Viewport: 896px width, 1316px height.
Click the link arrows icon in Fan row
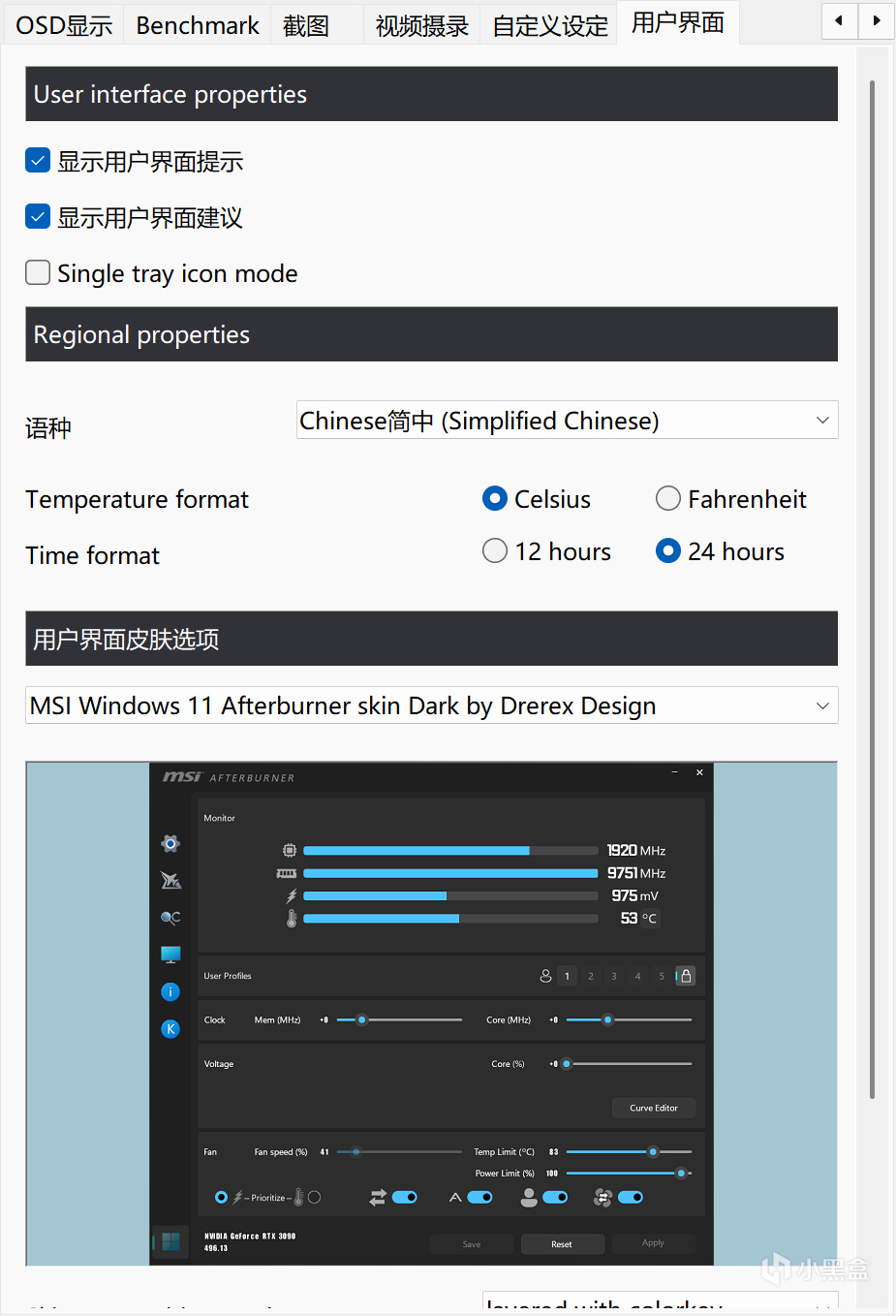coord(378,1198)
